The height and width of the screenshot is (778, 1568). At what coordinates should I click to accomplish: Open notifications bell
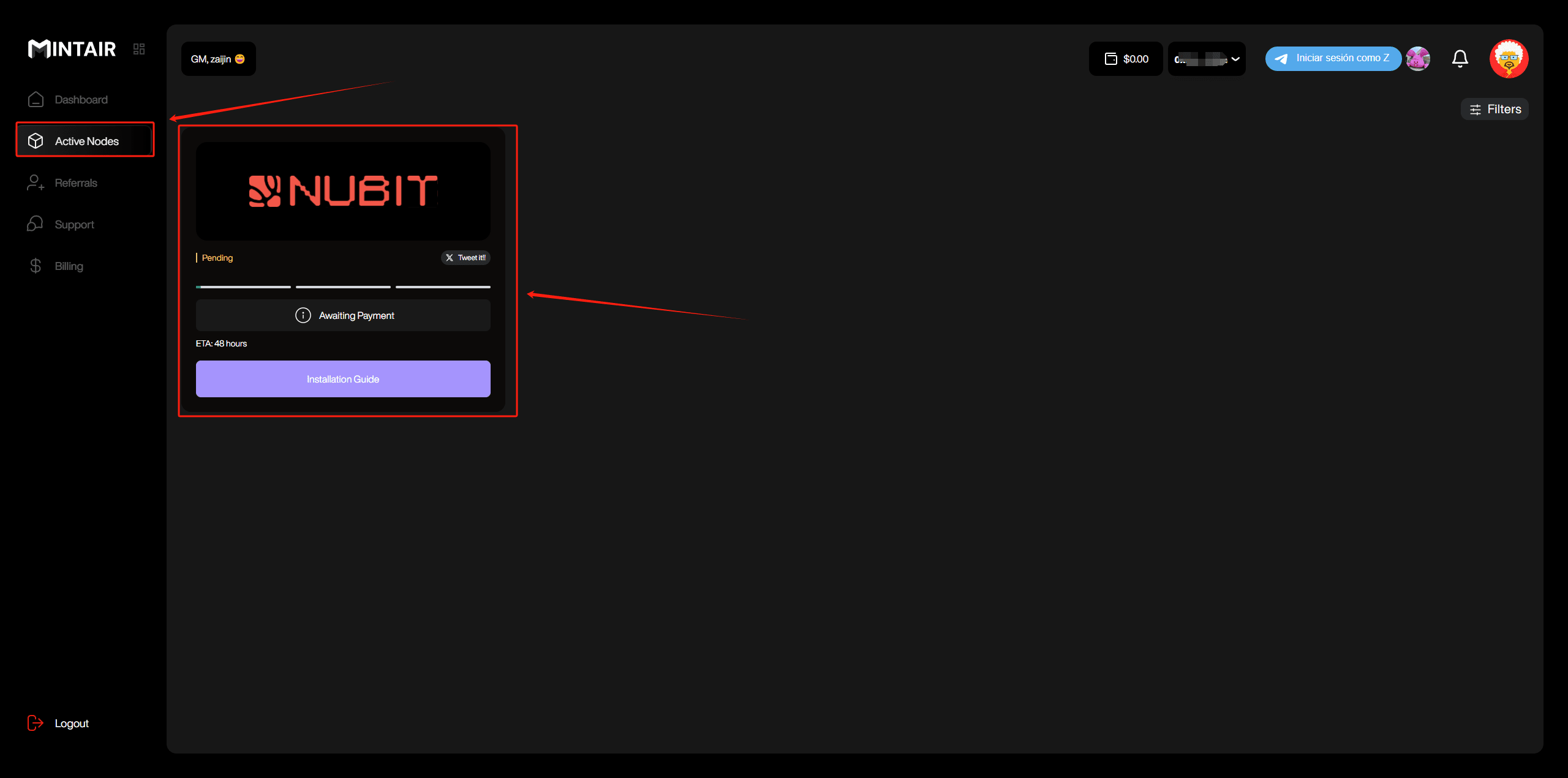[x=1460, y=59]
